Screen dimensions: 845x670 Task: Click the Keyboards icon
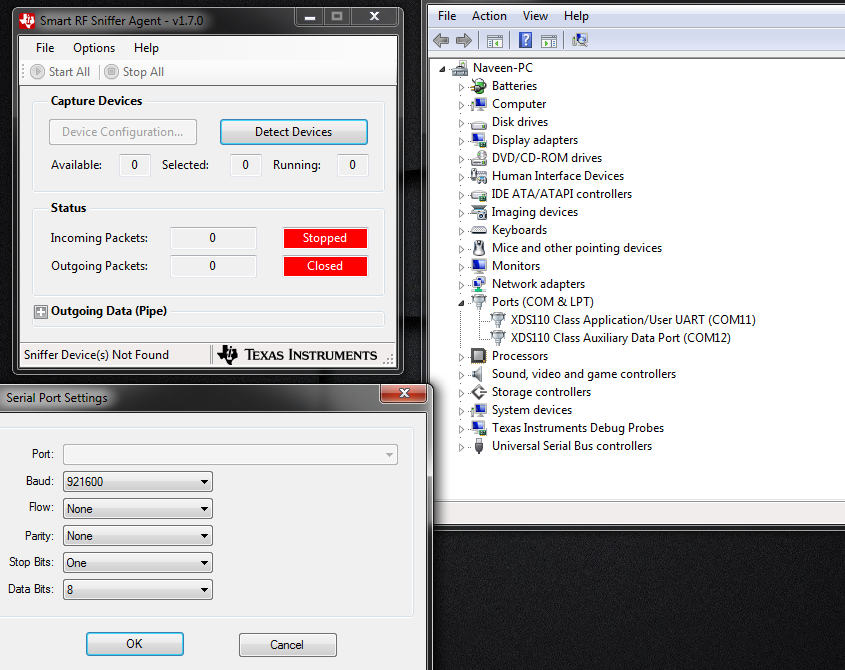click(479, 230)
